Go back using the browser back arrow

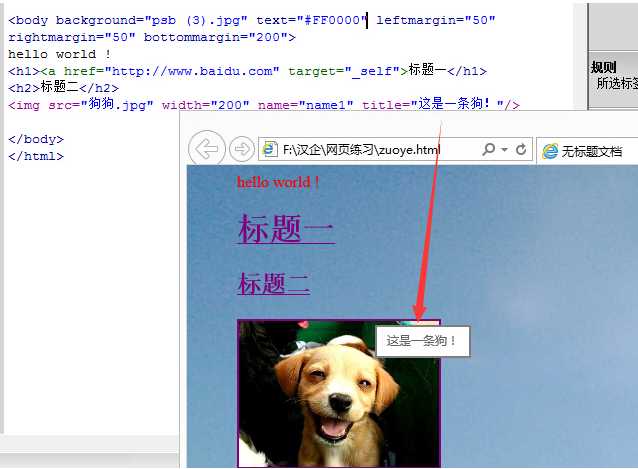pyautogui.click(x=207, y=149)
